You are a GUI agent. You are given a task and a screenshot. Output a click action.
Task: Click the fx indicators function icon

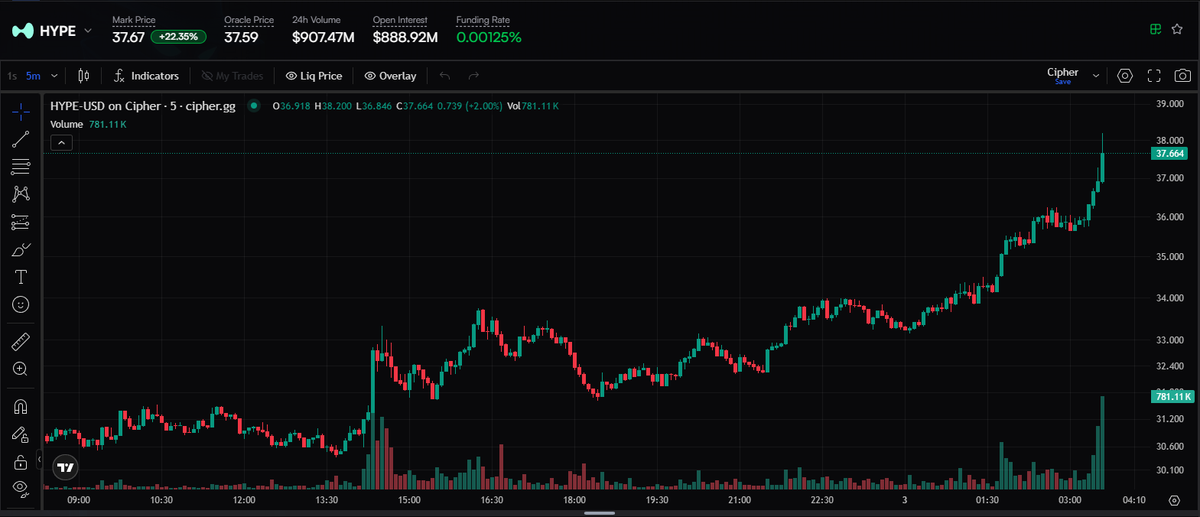(x=119, y=75)
